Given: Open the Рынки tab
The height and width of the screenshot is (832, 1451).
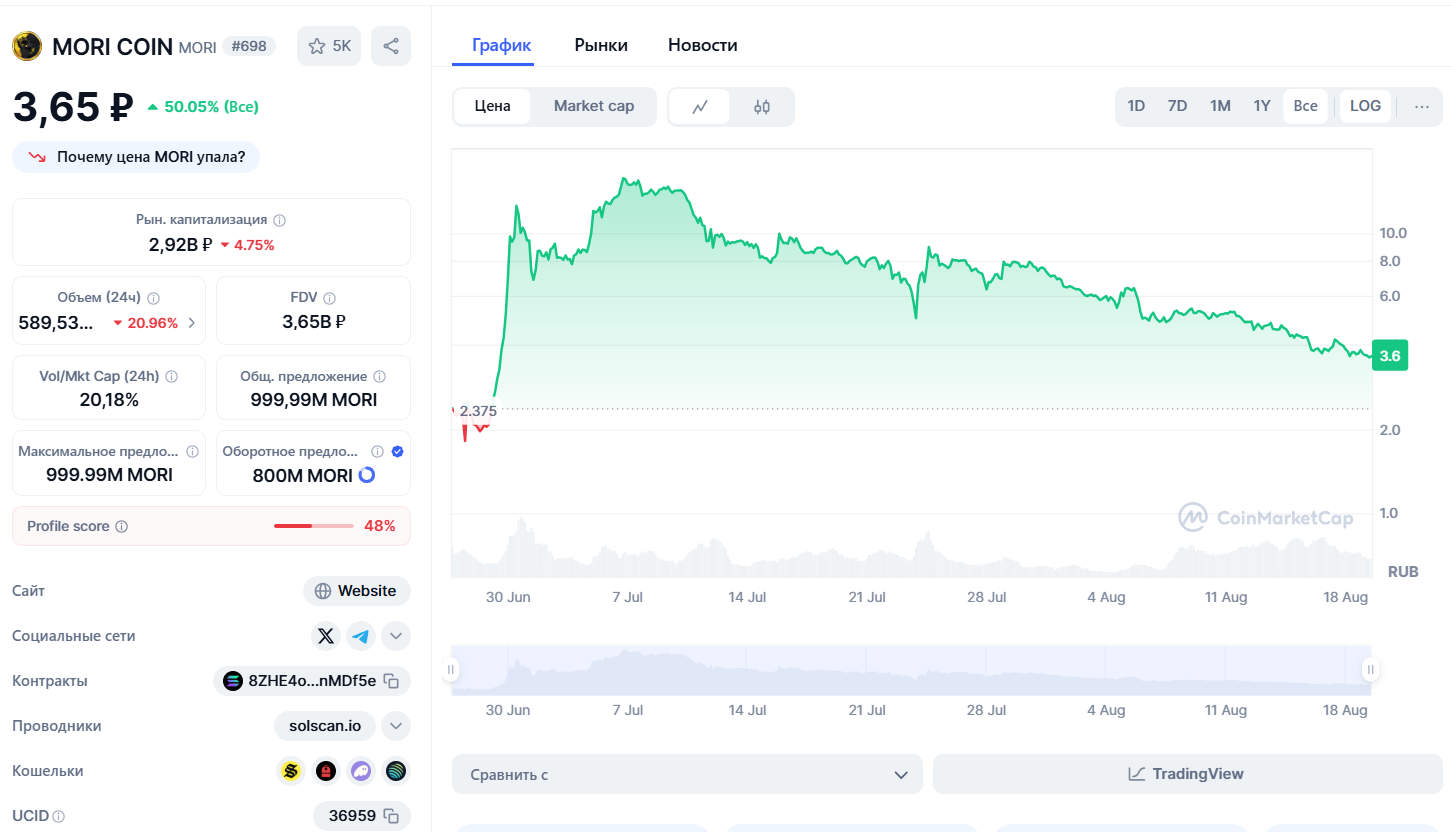Looking at the screenshot, I should tap(601, 45).
